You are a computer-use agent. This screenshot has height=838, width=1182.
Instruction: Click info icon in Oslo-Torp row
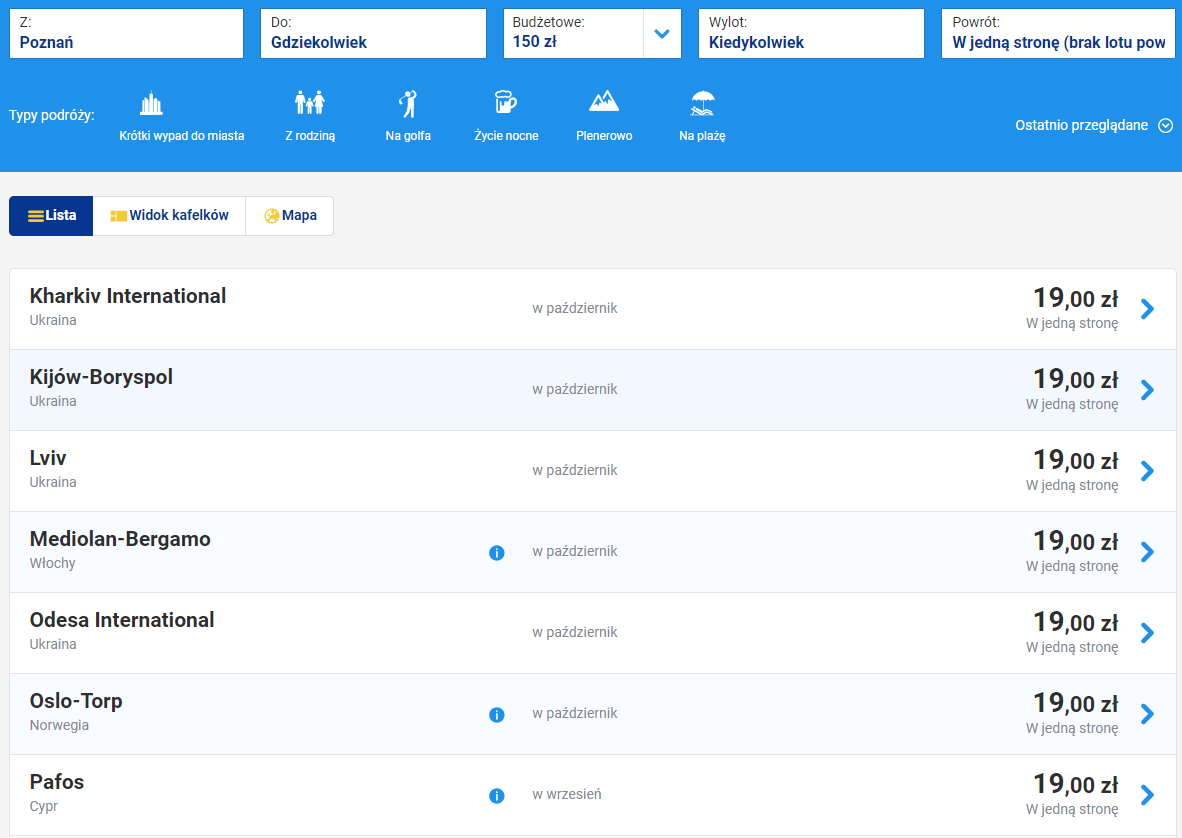tap(497, 714)
